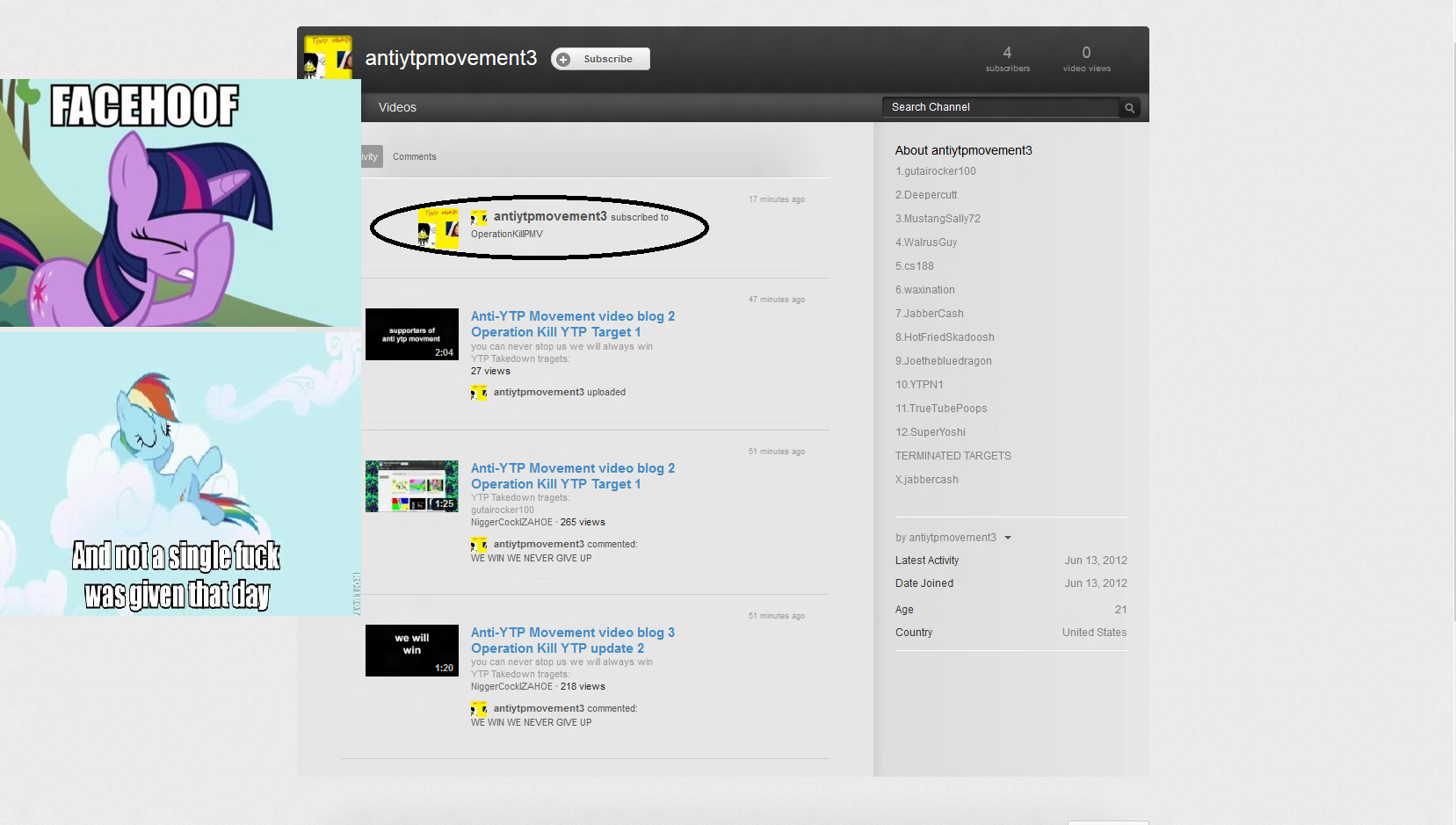Click the '4.WalrusGuy' sidebar entry
This screenshot has width=1456, height=825.
(926, 242)
